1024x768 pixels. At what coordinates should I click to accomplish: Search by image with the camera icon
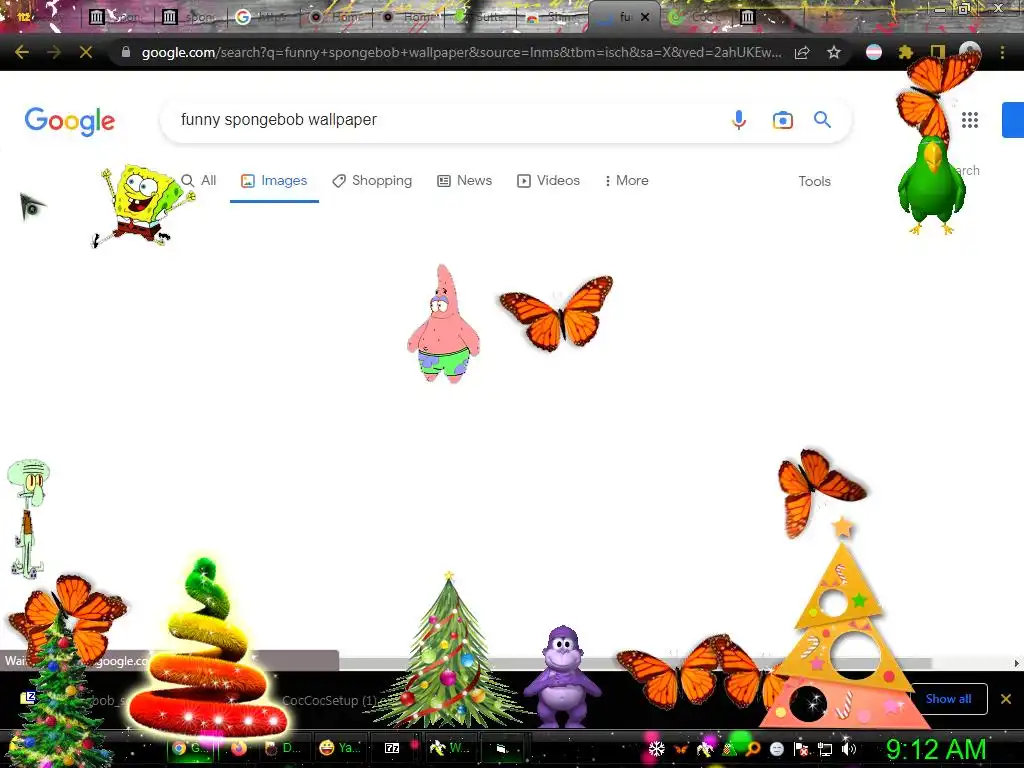(x=782, y=120)
